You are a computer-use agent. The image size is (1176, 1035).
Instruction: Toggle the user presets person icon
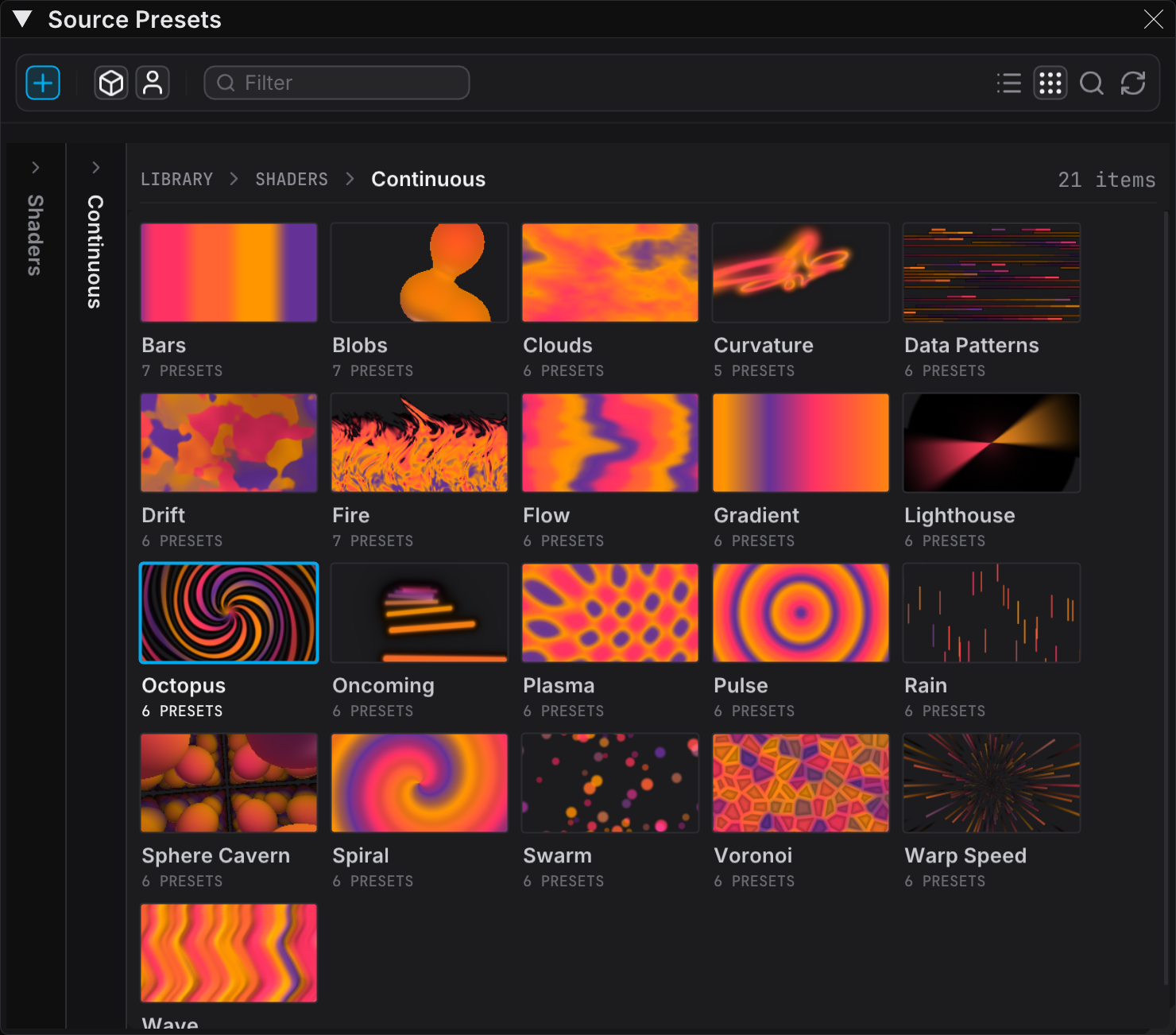point(153,83)
